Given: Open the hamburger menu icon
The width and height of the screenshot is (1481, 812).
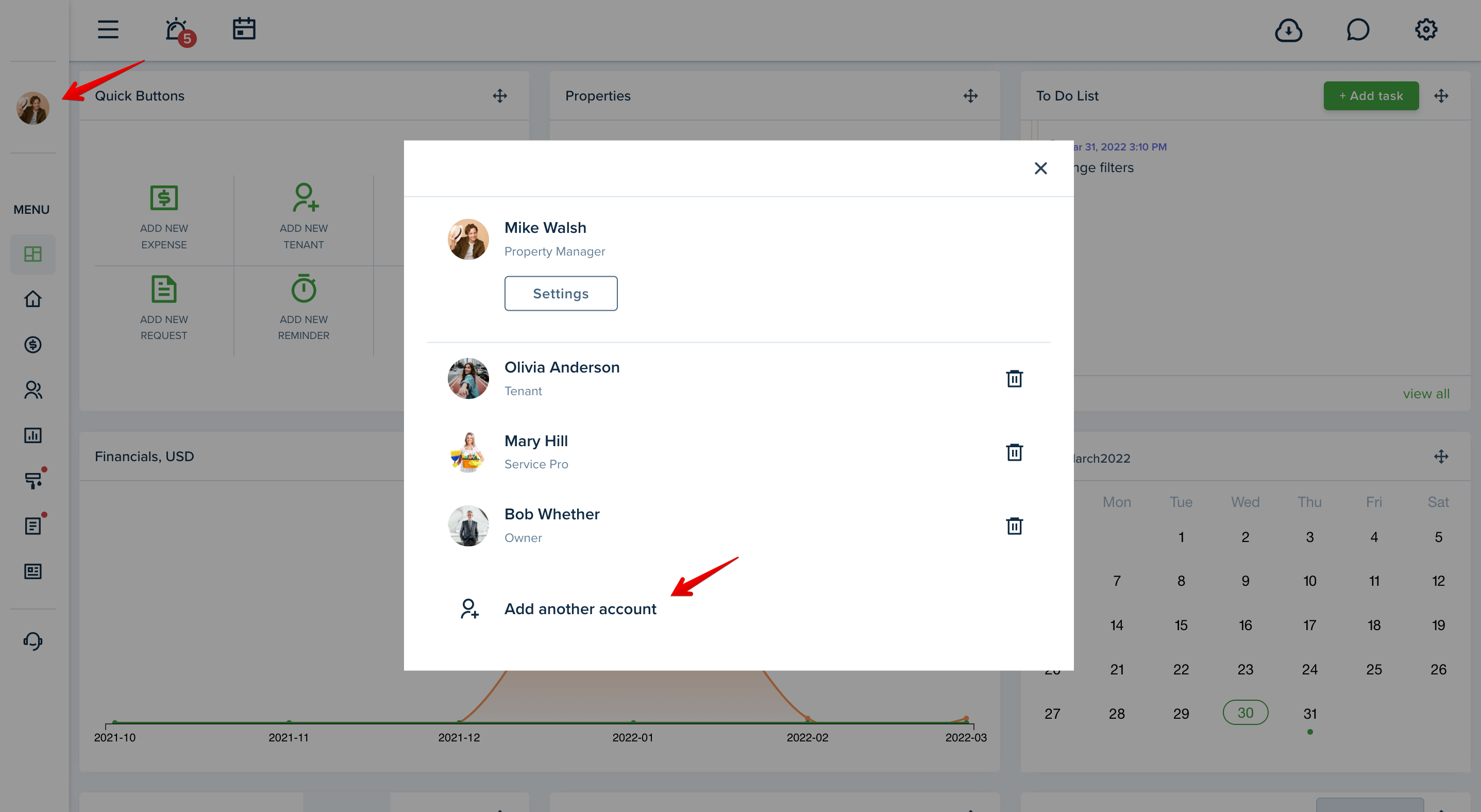Looking at the screenshot, I should coord(108,29).
